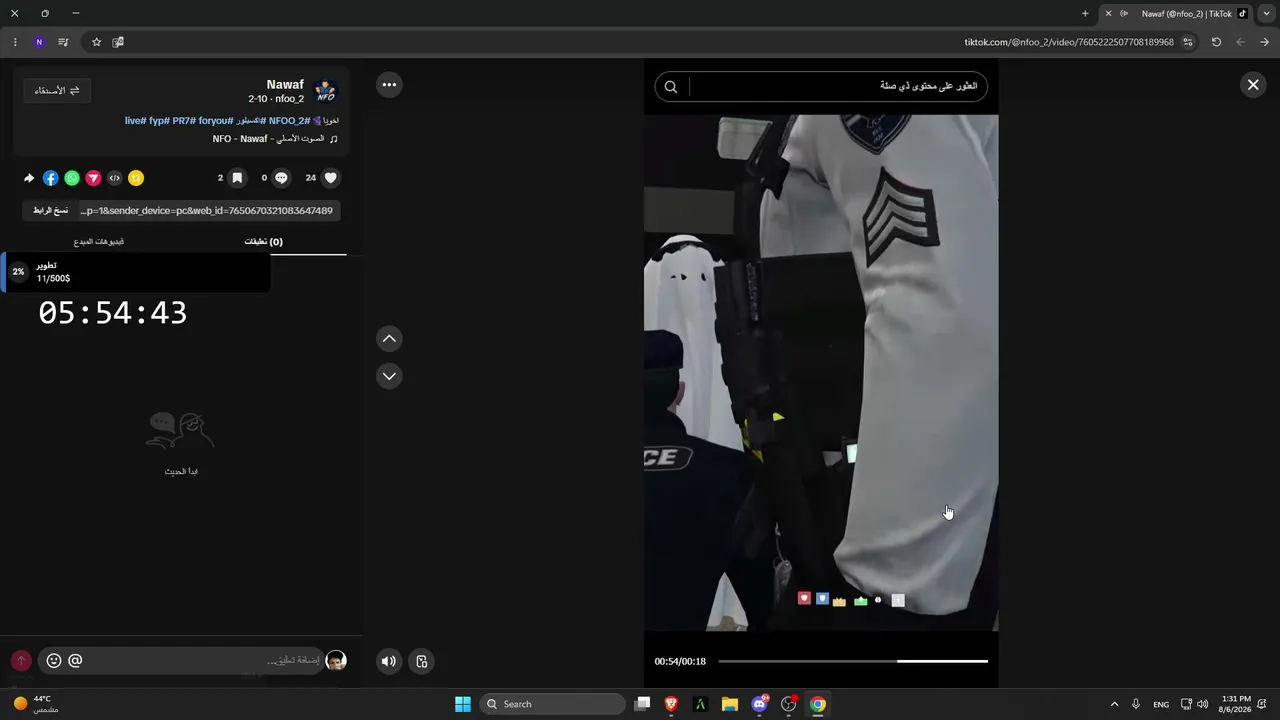Switch to the comments (0) tab
1280x720 pixels.
coord(264,242)
